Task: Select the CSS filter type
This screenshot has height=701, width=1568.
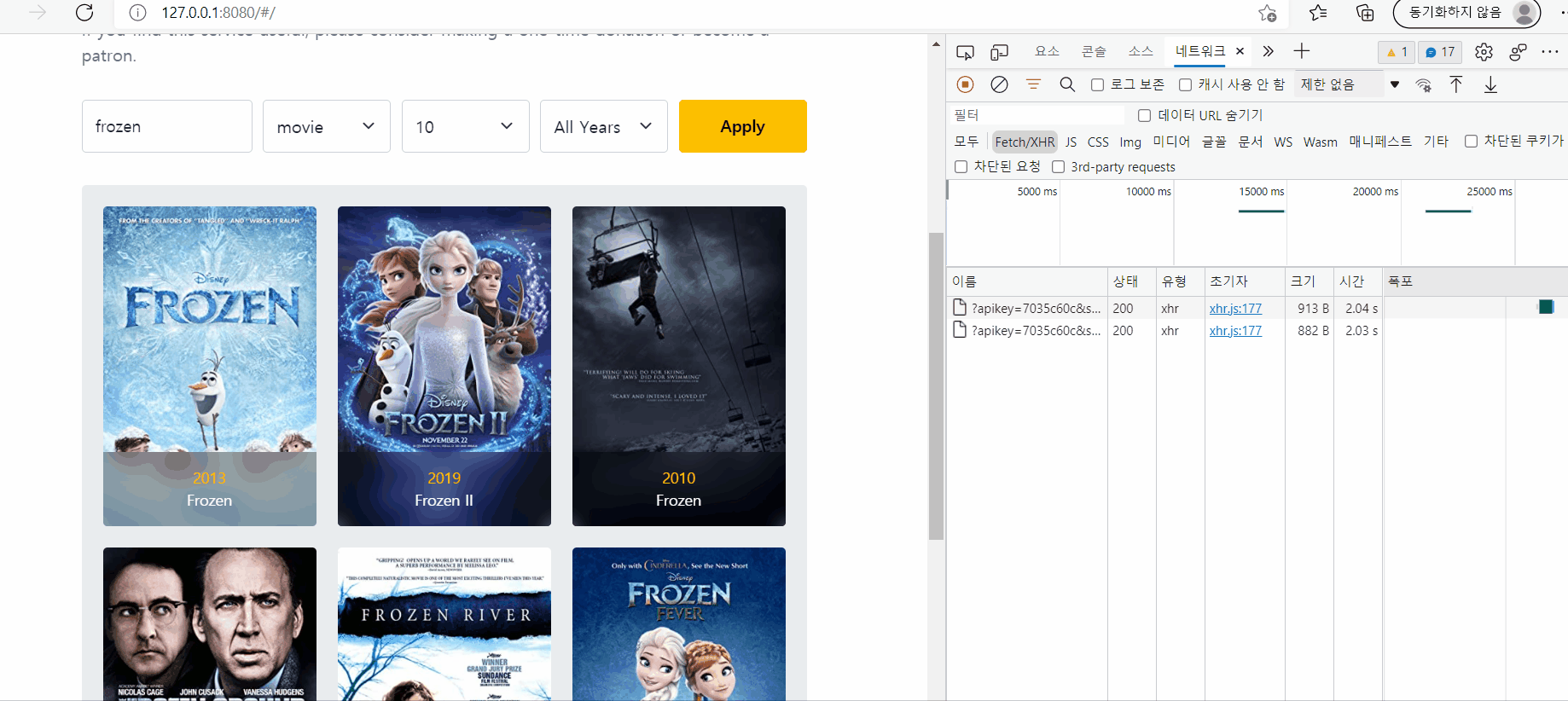Action: pyautogui.click(x=1098, y=142)
